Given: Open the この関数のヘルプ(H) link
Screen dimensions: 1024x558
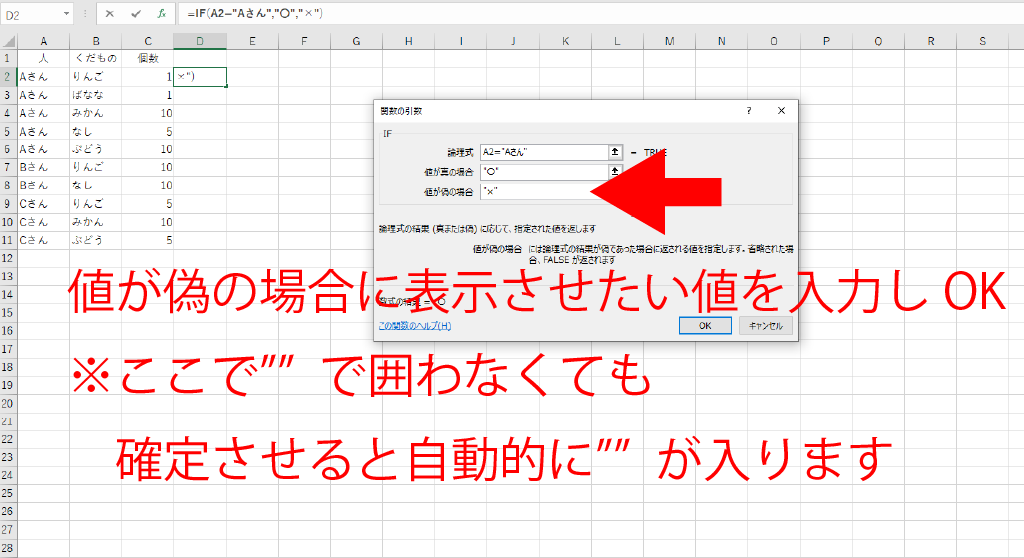Looking at the screenshot, I should tap(414, 326).
